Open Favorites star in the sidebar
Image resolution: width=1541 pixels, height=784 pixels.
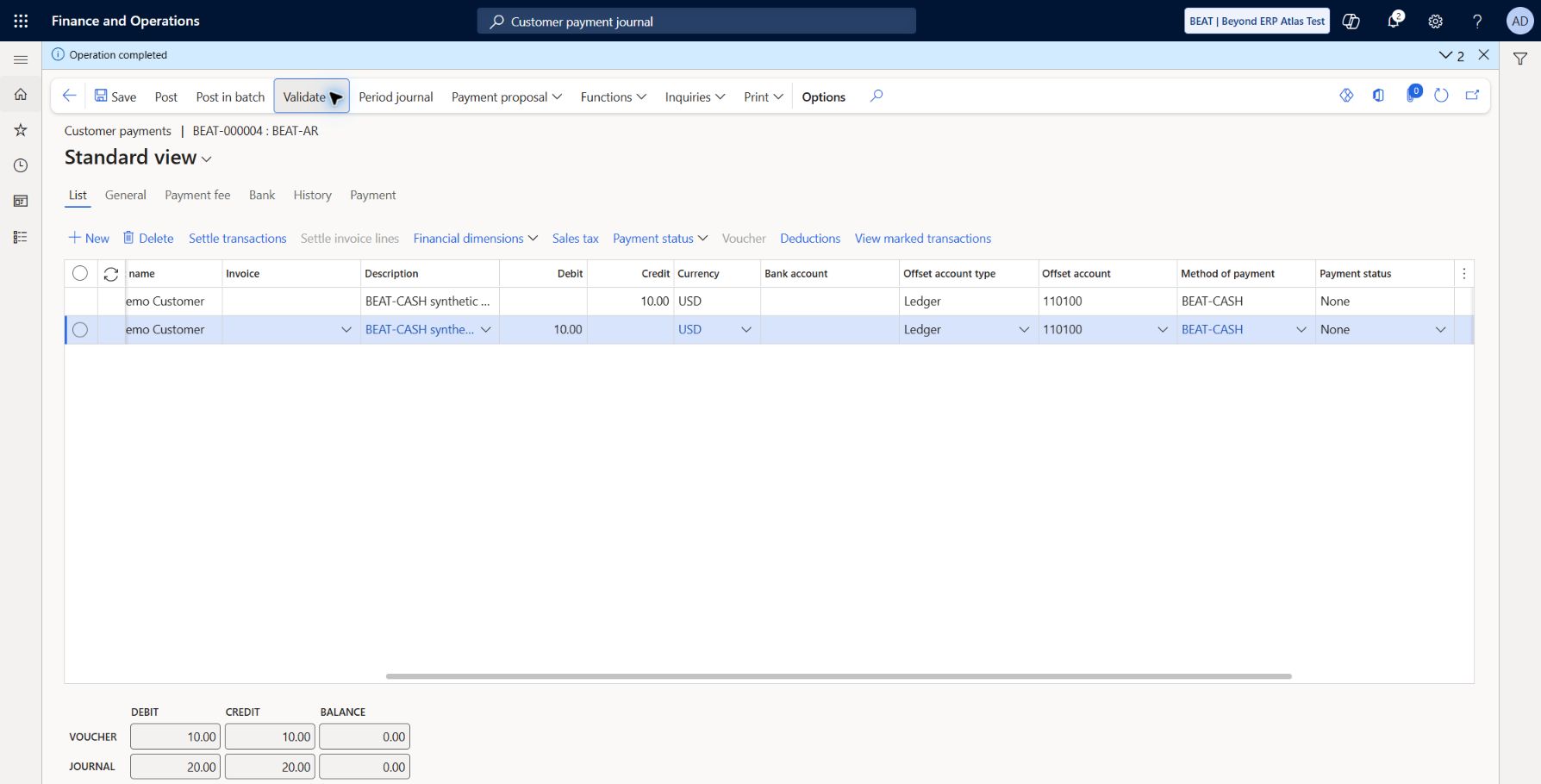tap(21, 130)
